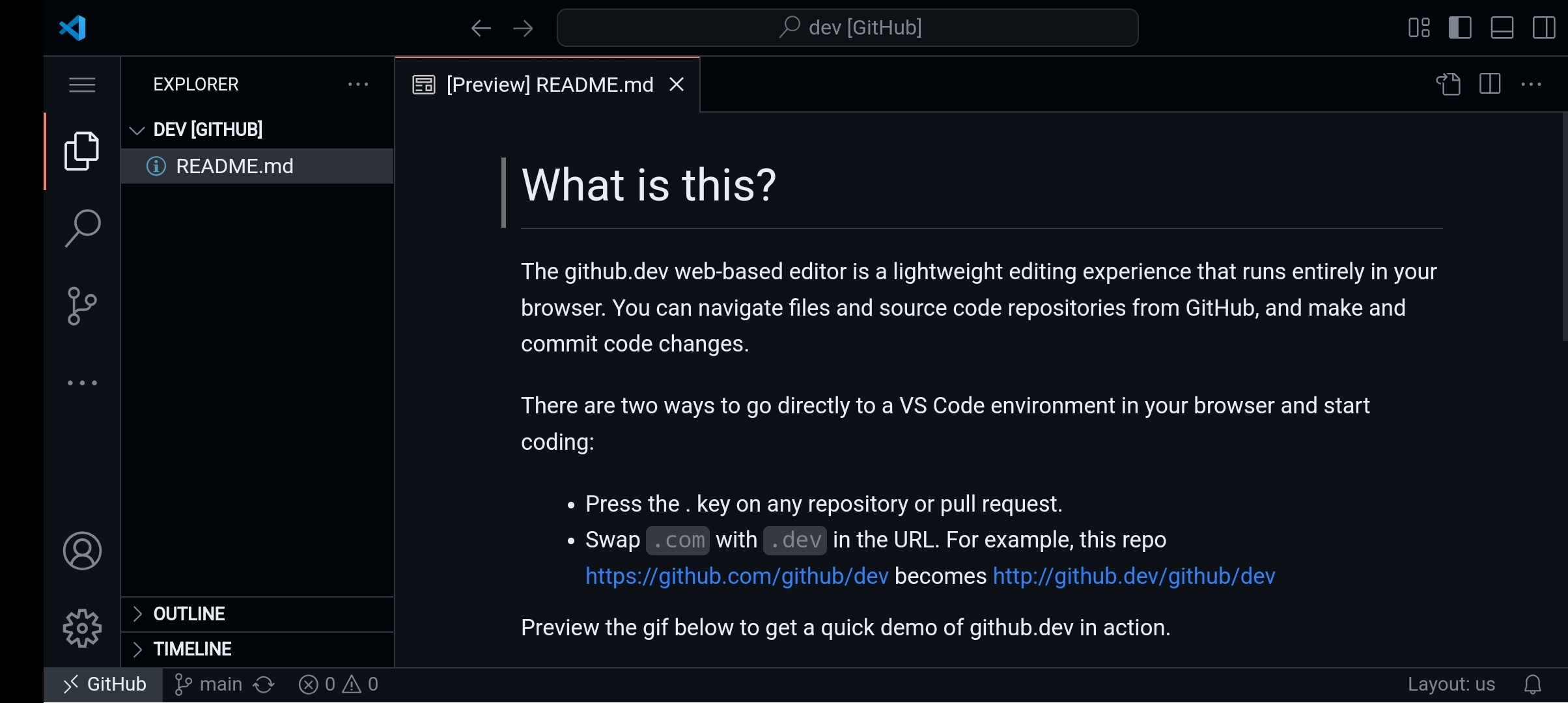Click the preview pane vertical scrollbar

[x=1564, y=227]
